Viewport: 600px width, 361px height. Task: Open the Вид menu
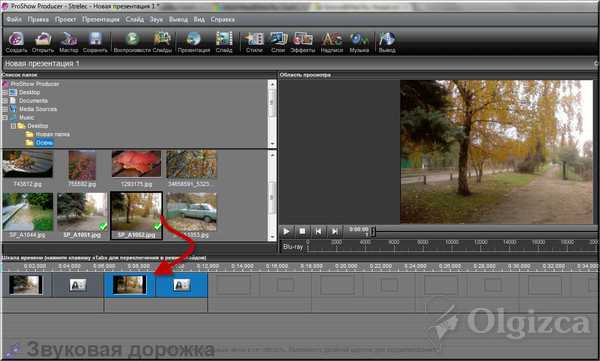point(199,20)
